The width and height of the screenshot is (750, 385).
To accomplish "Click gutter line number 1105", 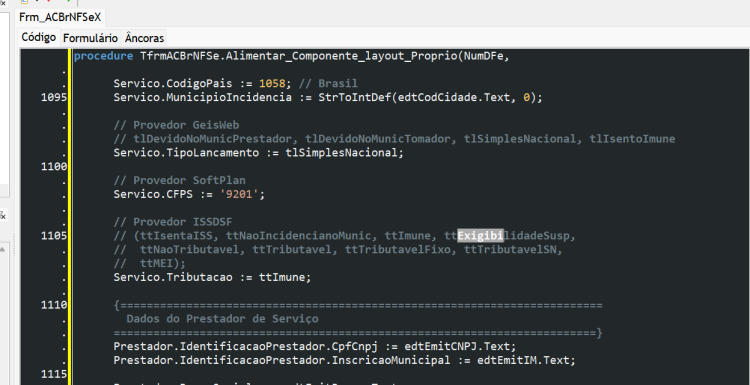I will coord(54,236).
